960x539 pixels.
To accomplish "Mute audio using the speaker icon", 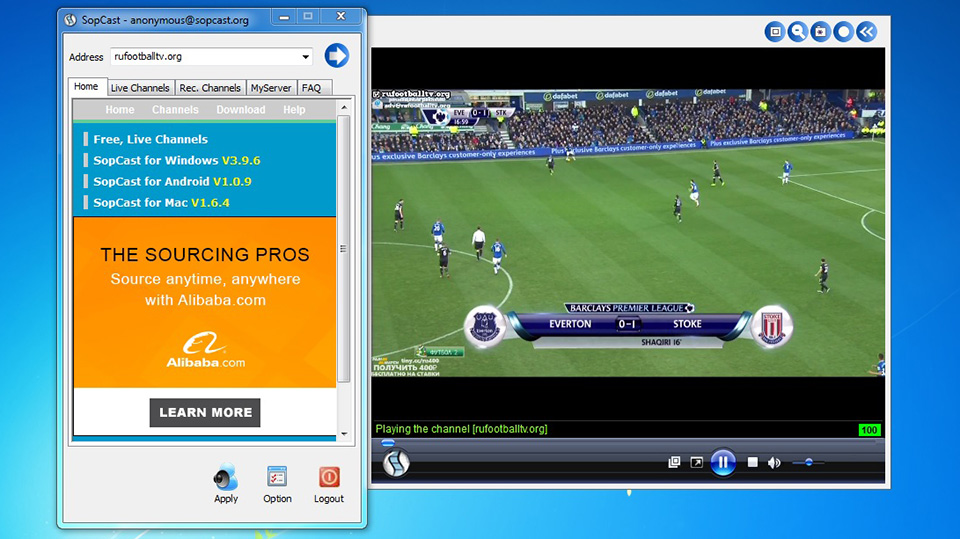I will click(x=776, y=462).
